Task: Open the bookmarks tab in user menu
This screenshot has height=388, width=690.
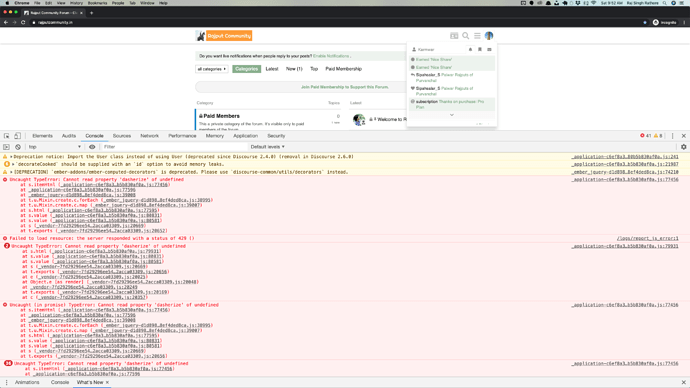Action: (480, 50)
